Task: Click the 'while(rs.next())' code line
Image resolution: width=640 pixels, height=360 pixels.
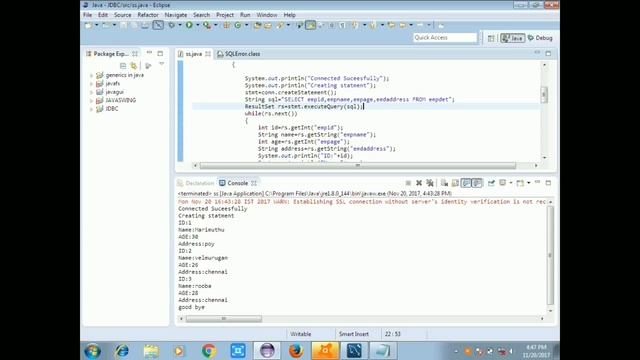Action: click(x=271, y=113)
